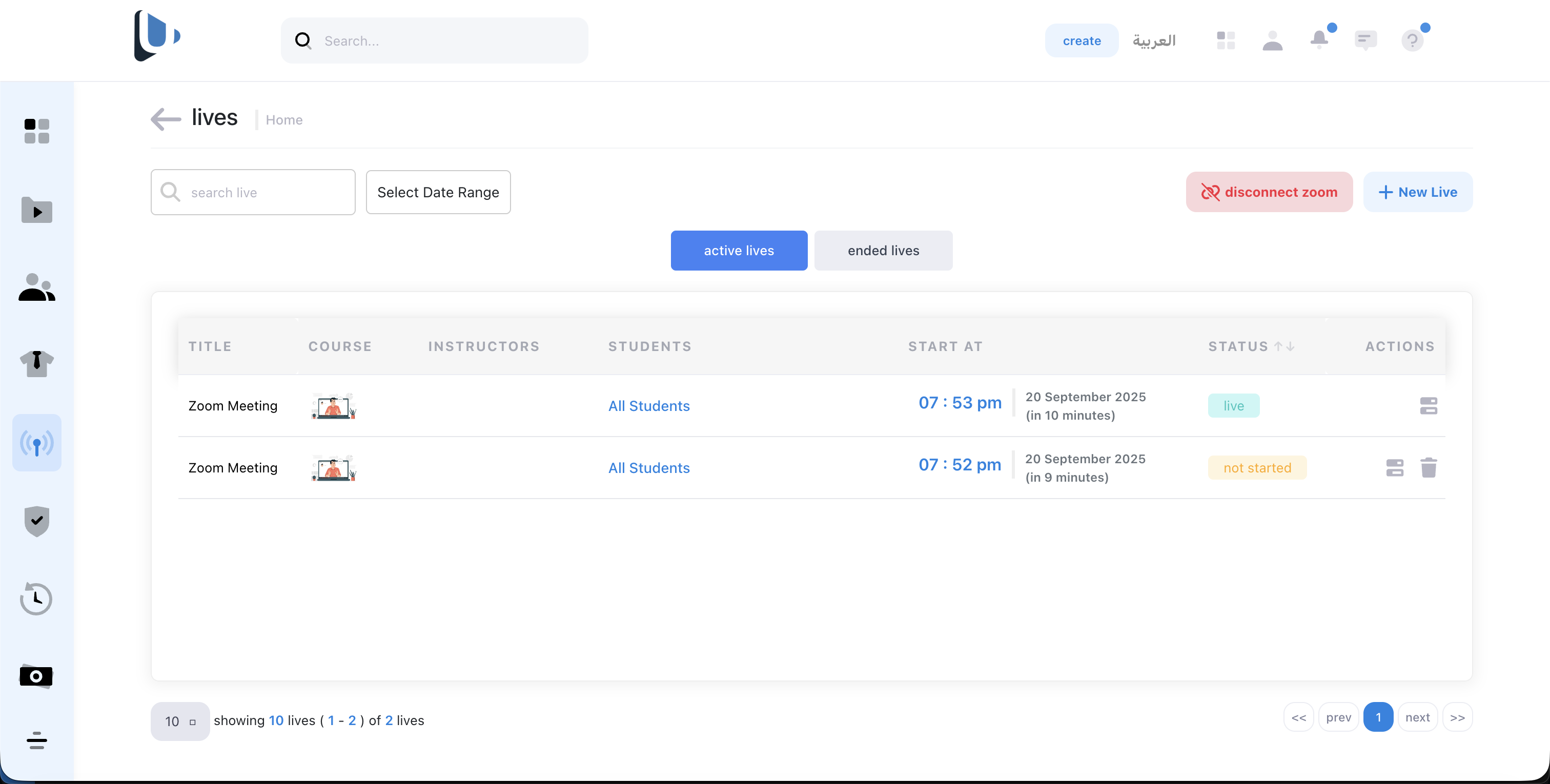
Task: Click the ACTIONS column header
Action: pos(1400,346)
